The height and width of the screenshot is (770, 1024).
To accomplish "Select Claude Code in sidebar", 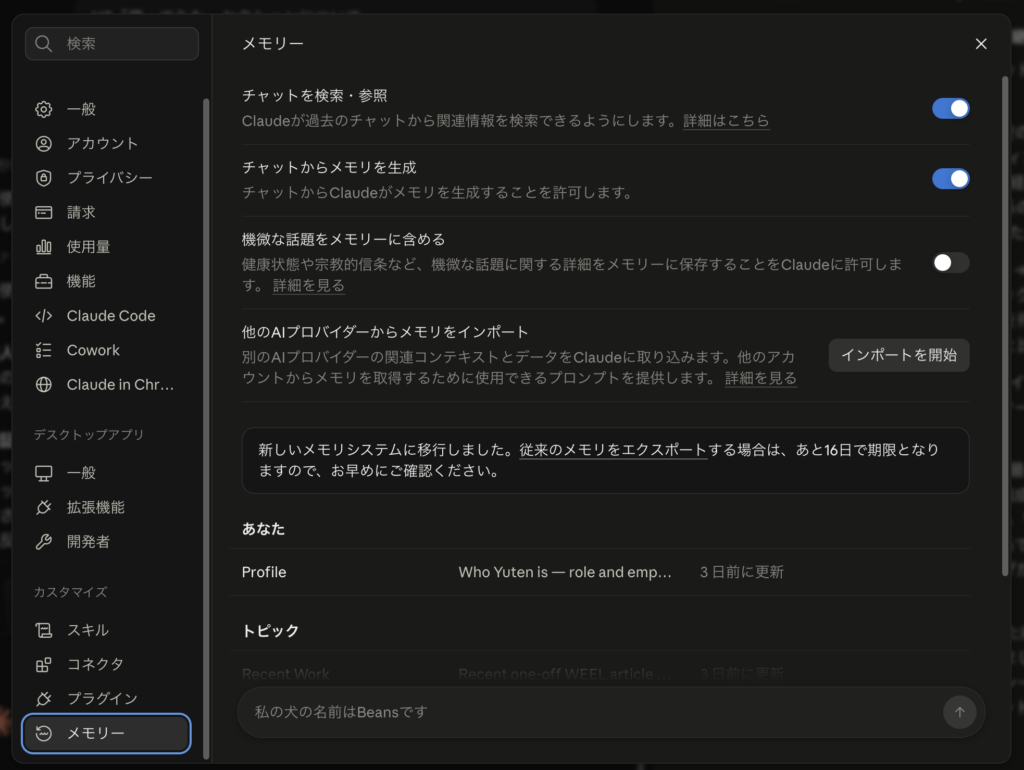I will point(106,316).
